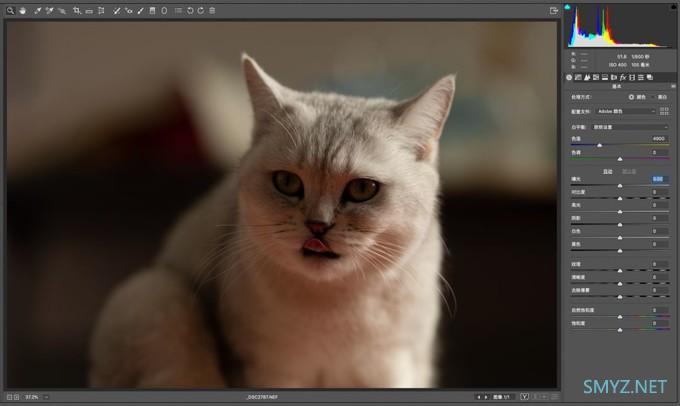Click the Temperature slider handle

pos(600,145)
